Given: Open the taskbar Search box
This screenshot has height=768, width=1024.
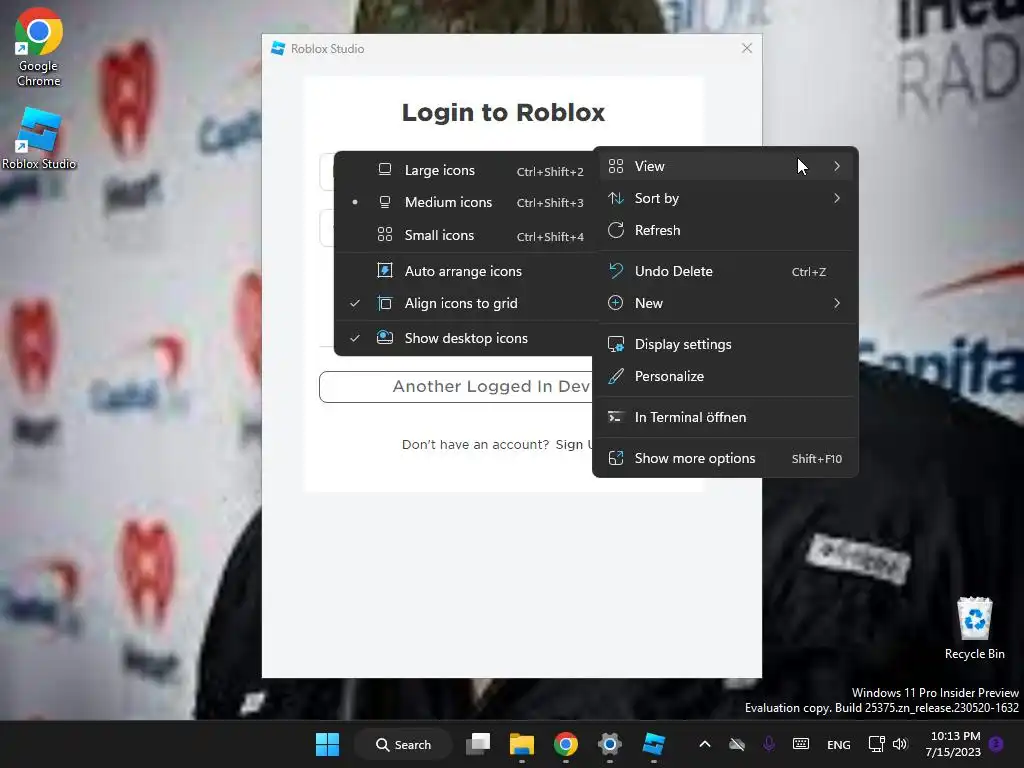Looking at the screenshot, I should coord(404,744).
